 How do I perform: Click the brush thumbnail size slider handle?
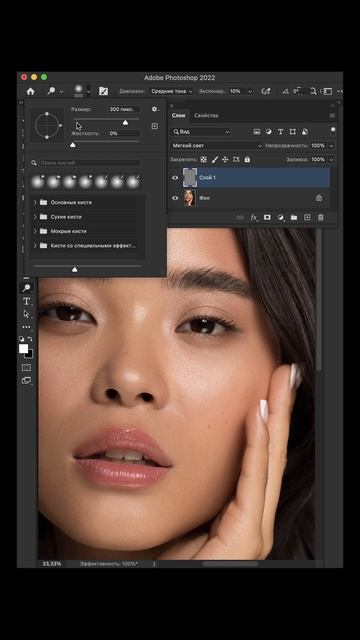(75, 269)
